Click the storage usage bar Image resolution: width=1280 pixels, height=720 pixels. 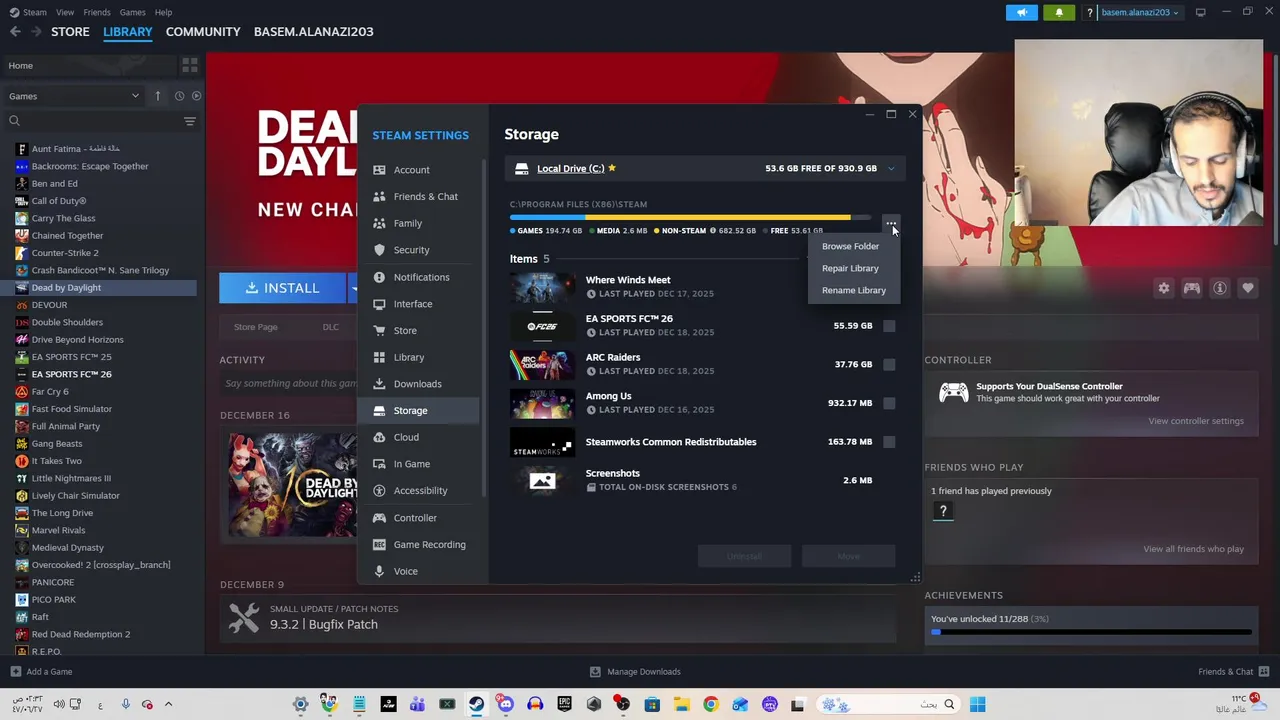[x=690, y=217]
